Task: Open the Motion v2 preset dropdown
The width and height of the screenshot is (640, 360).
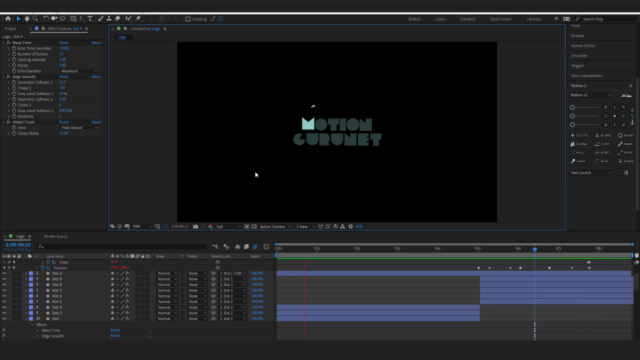Action: click(x=591, y=95)
